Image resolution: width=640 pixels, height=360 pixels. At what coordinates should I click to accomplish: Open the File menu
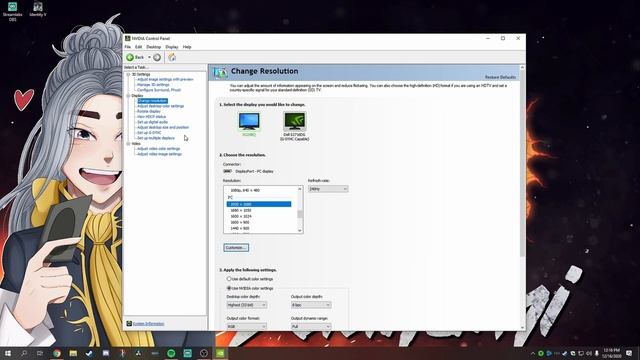point(128,47)
